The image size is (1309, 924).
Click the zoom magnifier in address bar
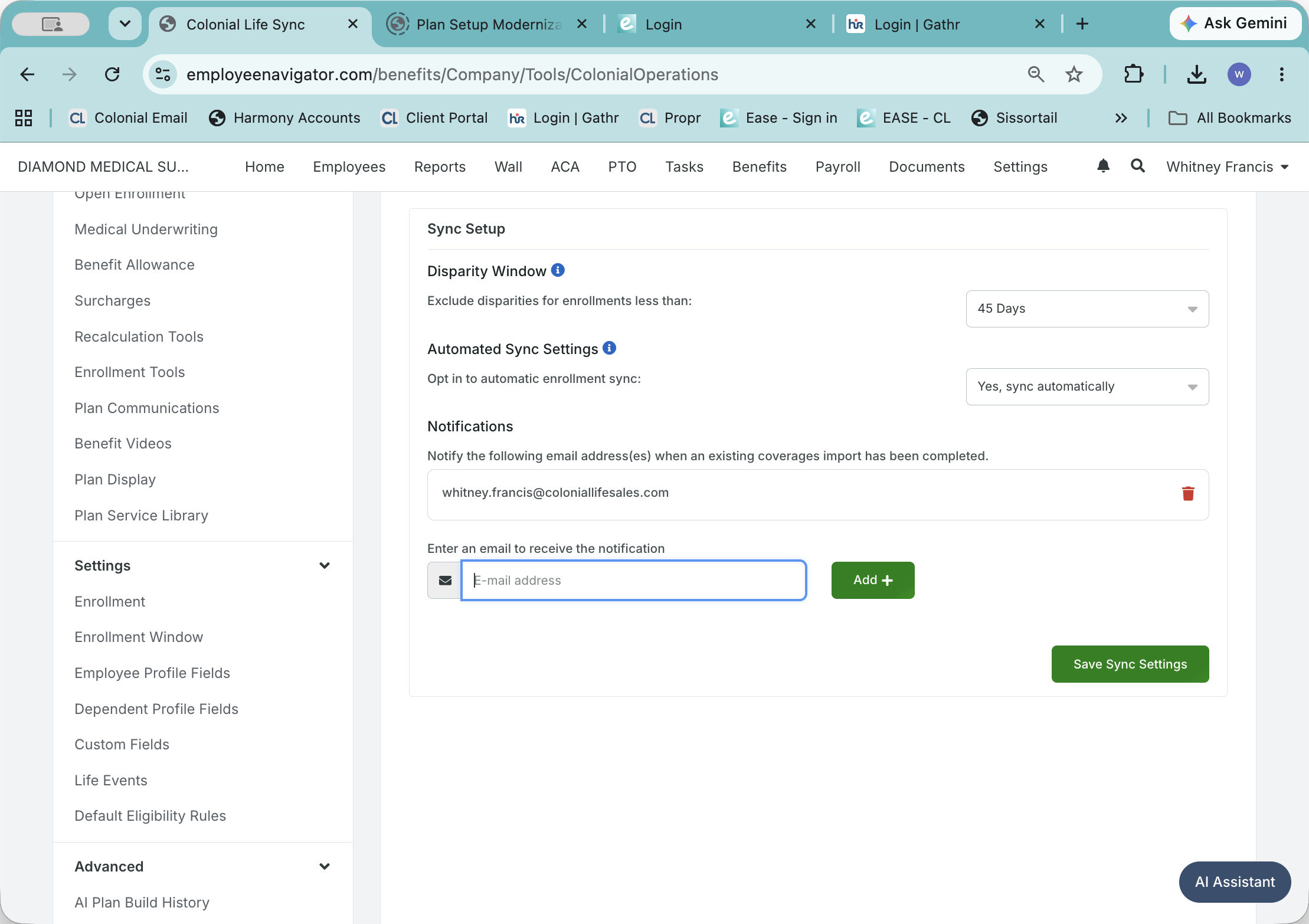pos(1036,74)
